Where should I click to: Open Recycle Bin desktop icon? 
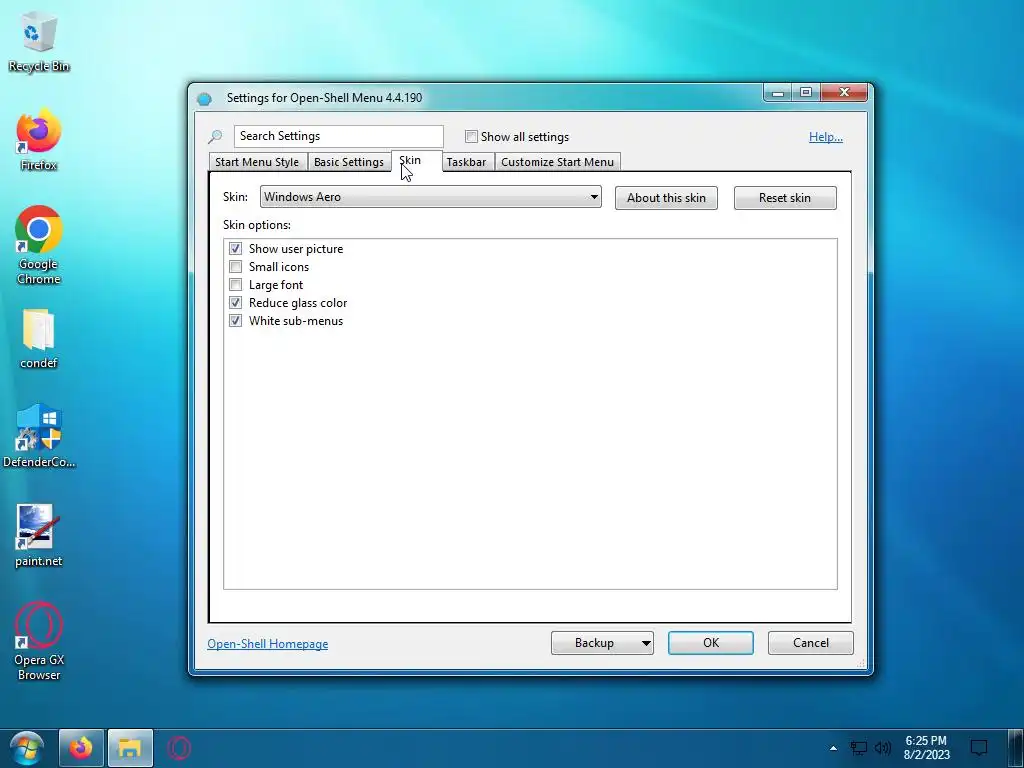click(39, 39)
